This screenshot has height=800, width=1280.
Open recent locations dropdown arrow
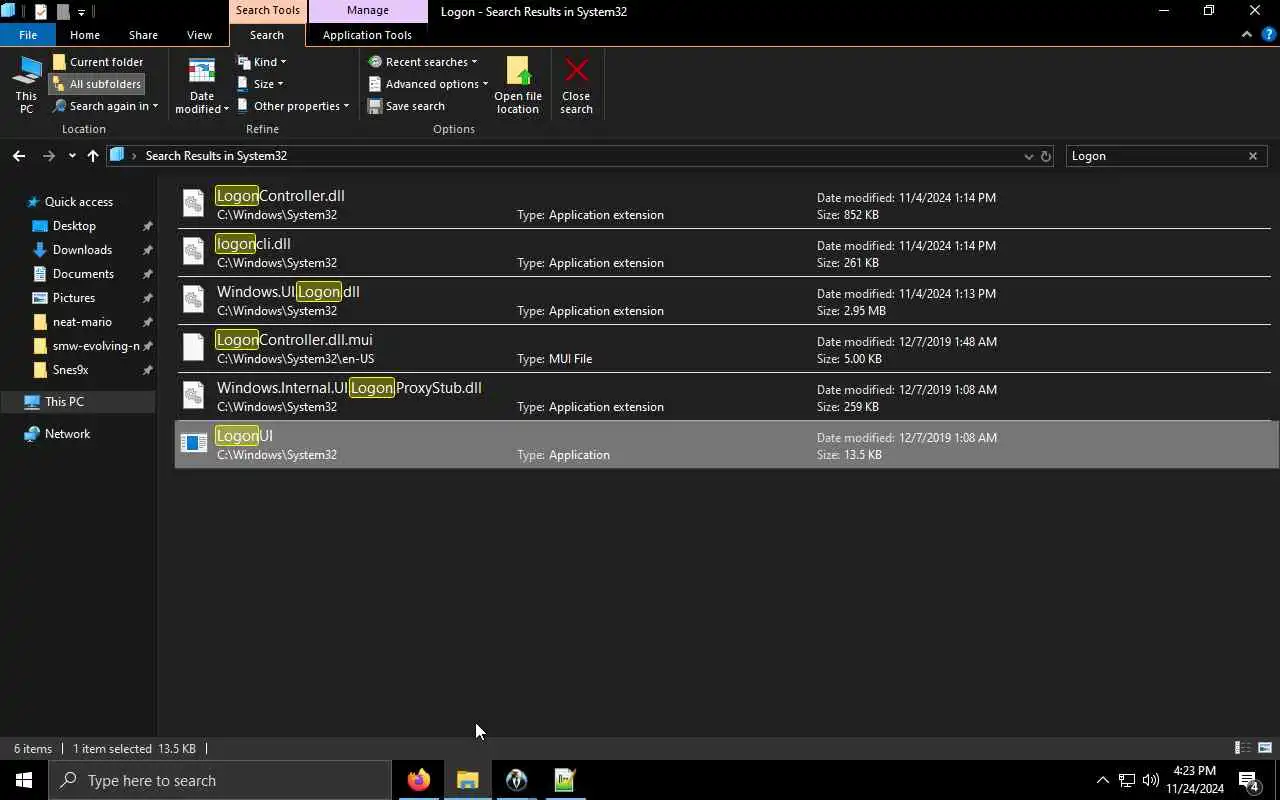click(72, 156)
